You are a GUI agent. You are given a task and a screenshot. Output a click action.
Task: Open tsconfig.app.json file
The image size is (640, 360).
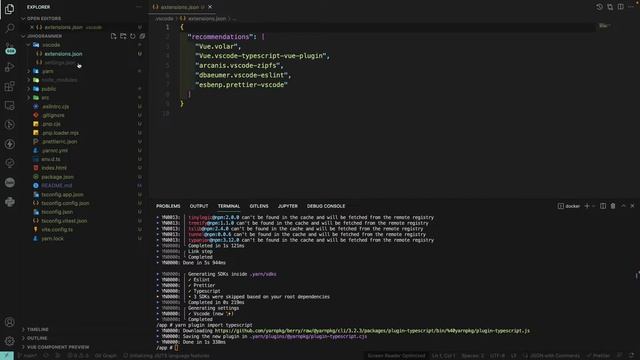pos(62,195)
